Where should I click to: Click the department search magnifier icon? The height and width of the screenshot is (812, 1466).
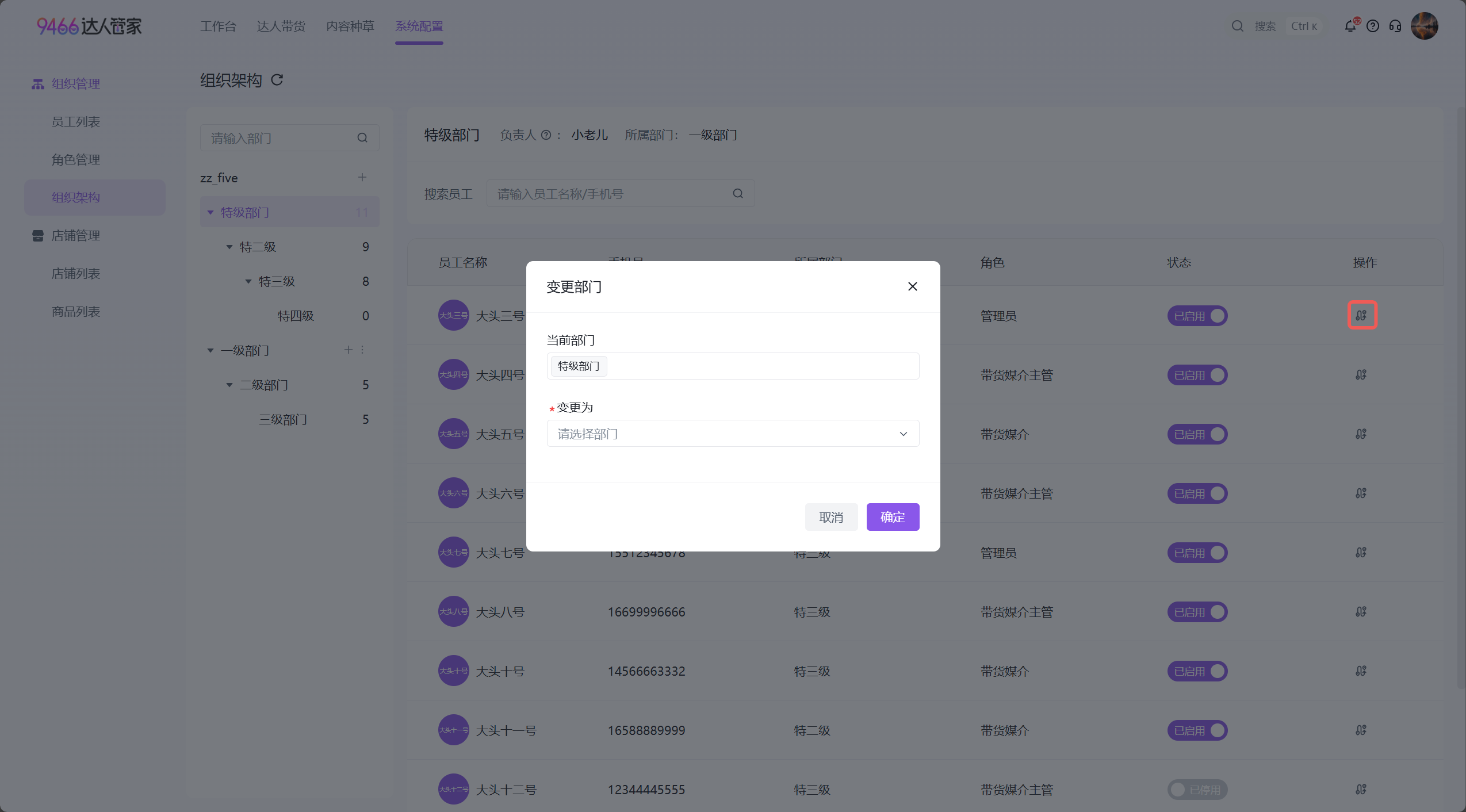[362, 138]
